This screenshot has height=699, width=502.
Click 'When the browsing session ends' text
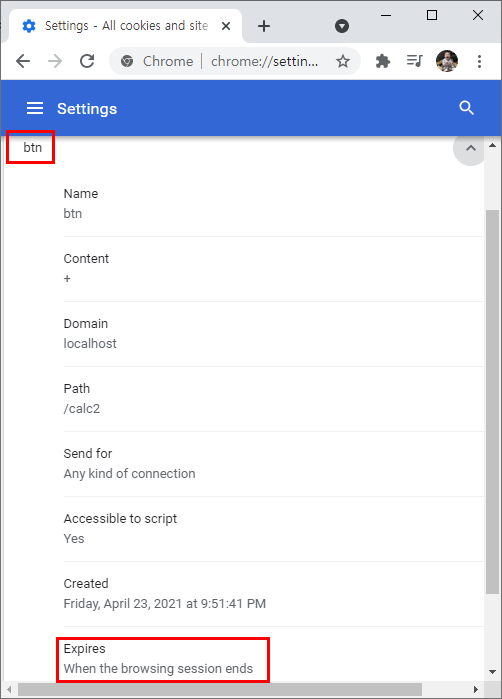click(158, 669)
